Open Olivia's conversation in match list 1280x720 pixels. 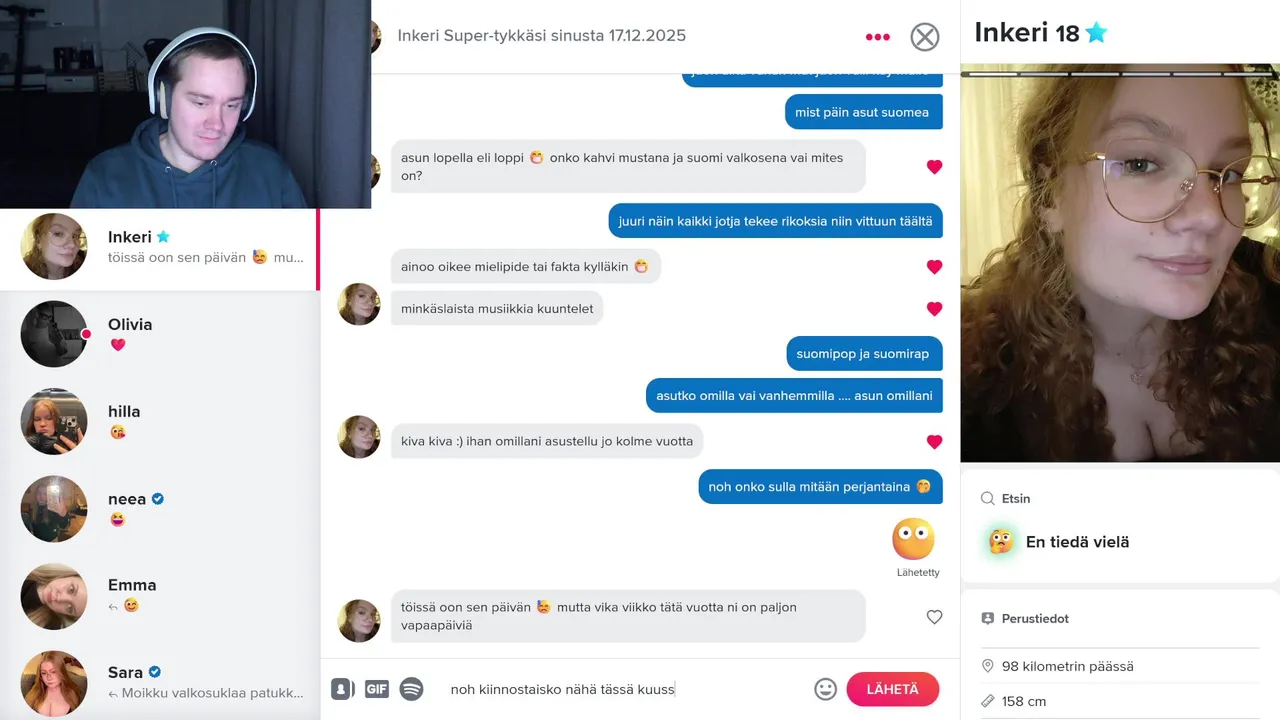(160, 334)
